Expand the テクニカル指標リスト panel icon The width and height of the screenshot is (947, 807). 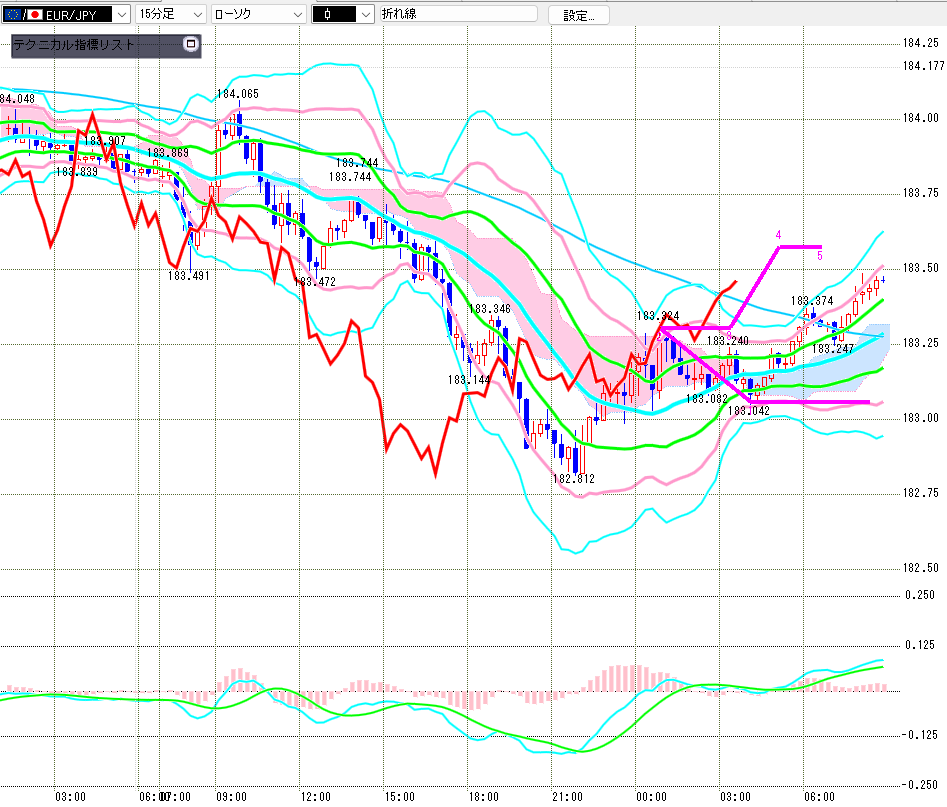point(191,45)
